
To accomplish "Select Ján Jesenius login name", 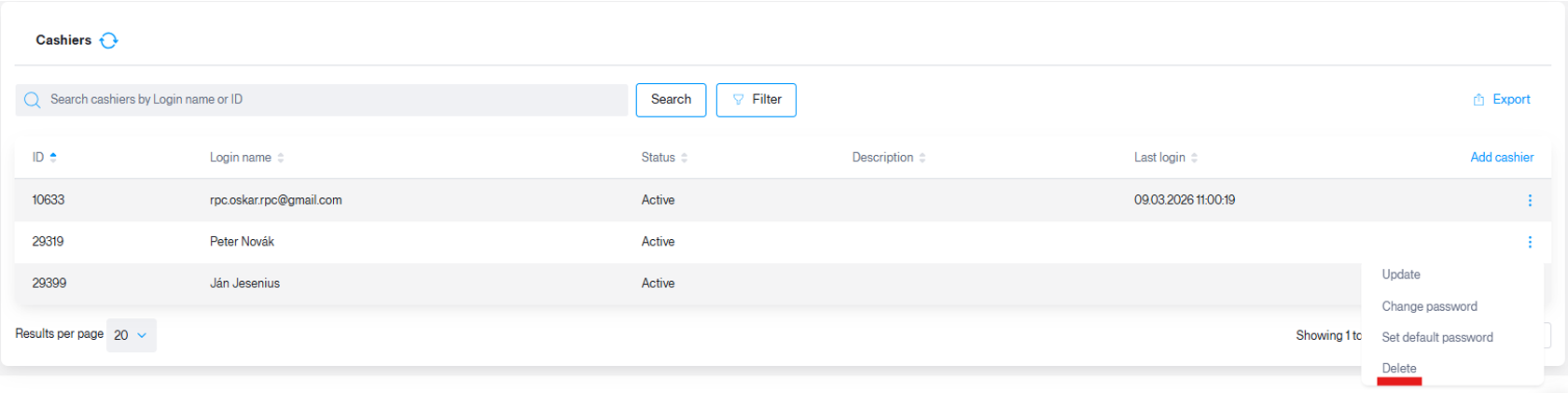I will pyautogui.click(x=244, y=283).
